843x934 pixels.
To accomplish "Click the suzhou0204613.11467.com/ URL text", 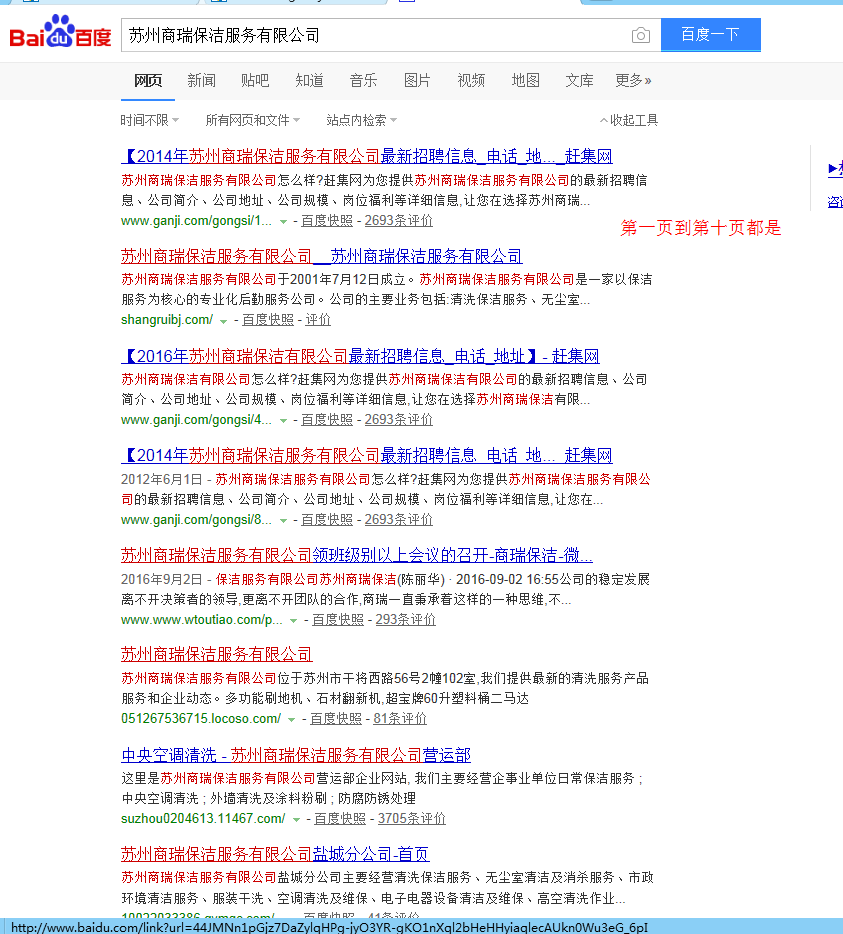I will coord(203,818).
